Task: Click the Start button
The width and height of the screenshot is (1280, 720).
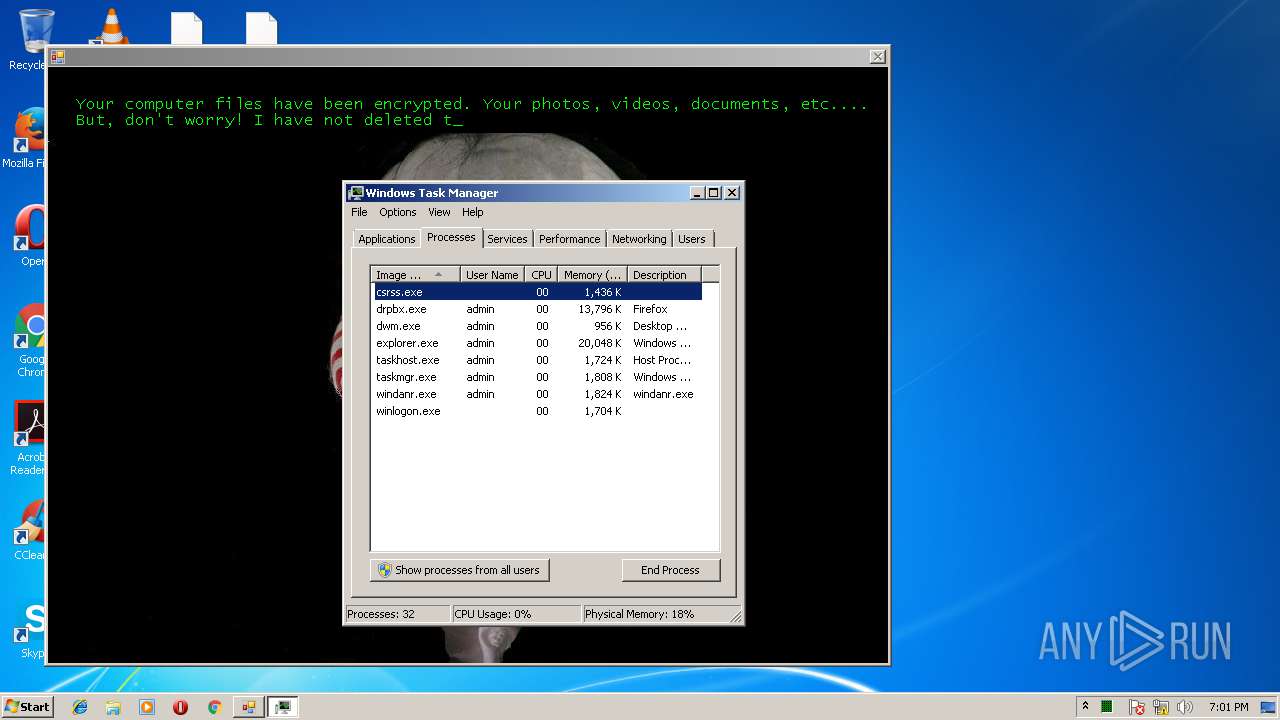Action: (x=27, y=707)
